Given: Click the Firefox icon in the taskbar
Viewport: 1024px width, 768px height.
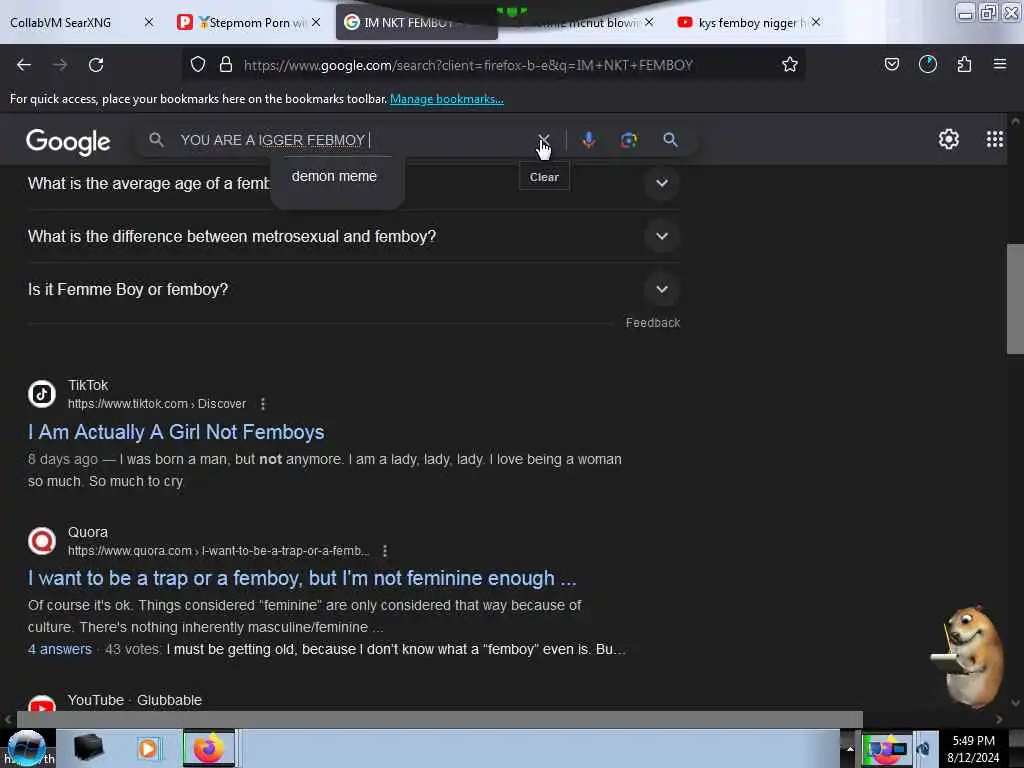Looking at the screenshot, I should pos(208,748).
